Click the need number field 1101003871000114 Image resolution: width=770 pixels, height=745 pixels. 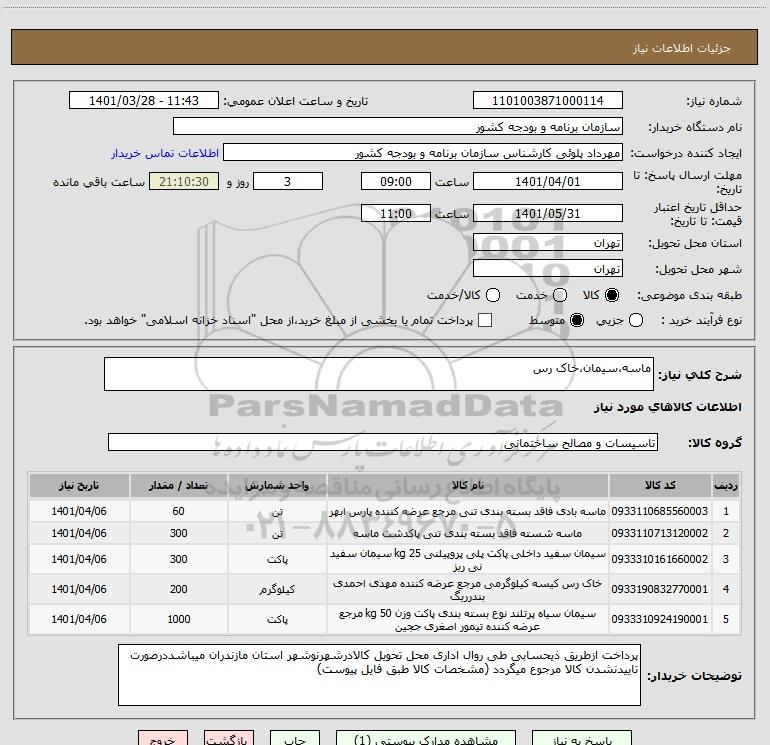point(548,101)
